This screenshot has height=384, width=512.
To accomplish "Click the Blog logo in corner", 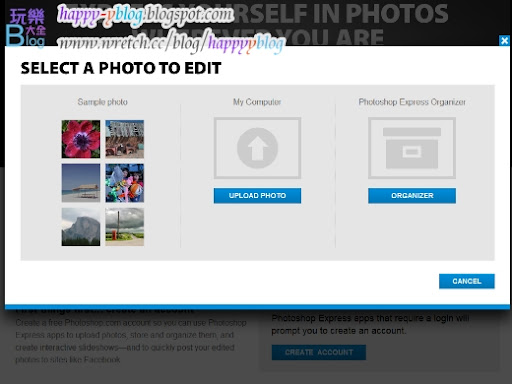I will pyautogui.click(x=26, y=28).
